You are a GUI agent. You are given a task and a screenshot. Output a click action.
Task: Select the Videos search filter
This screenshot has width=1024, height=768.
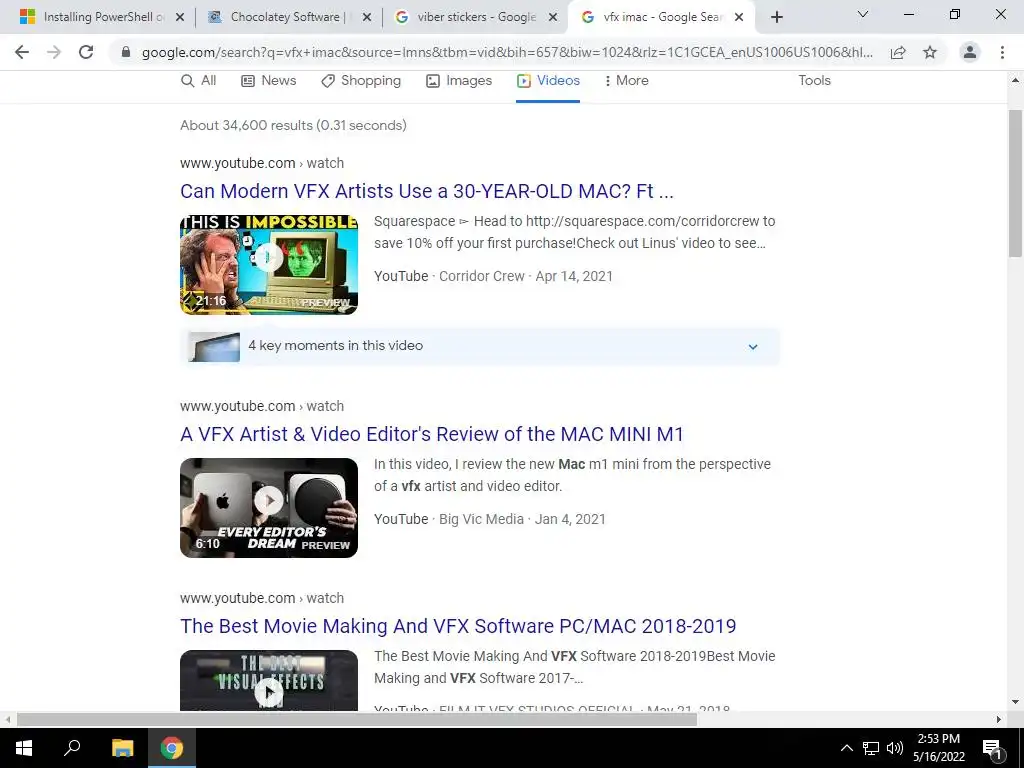[x=548, y=80]
